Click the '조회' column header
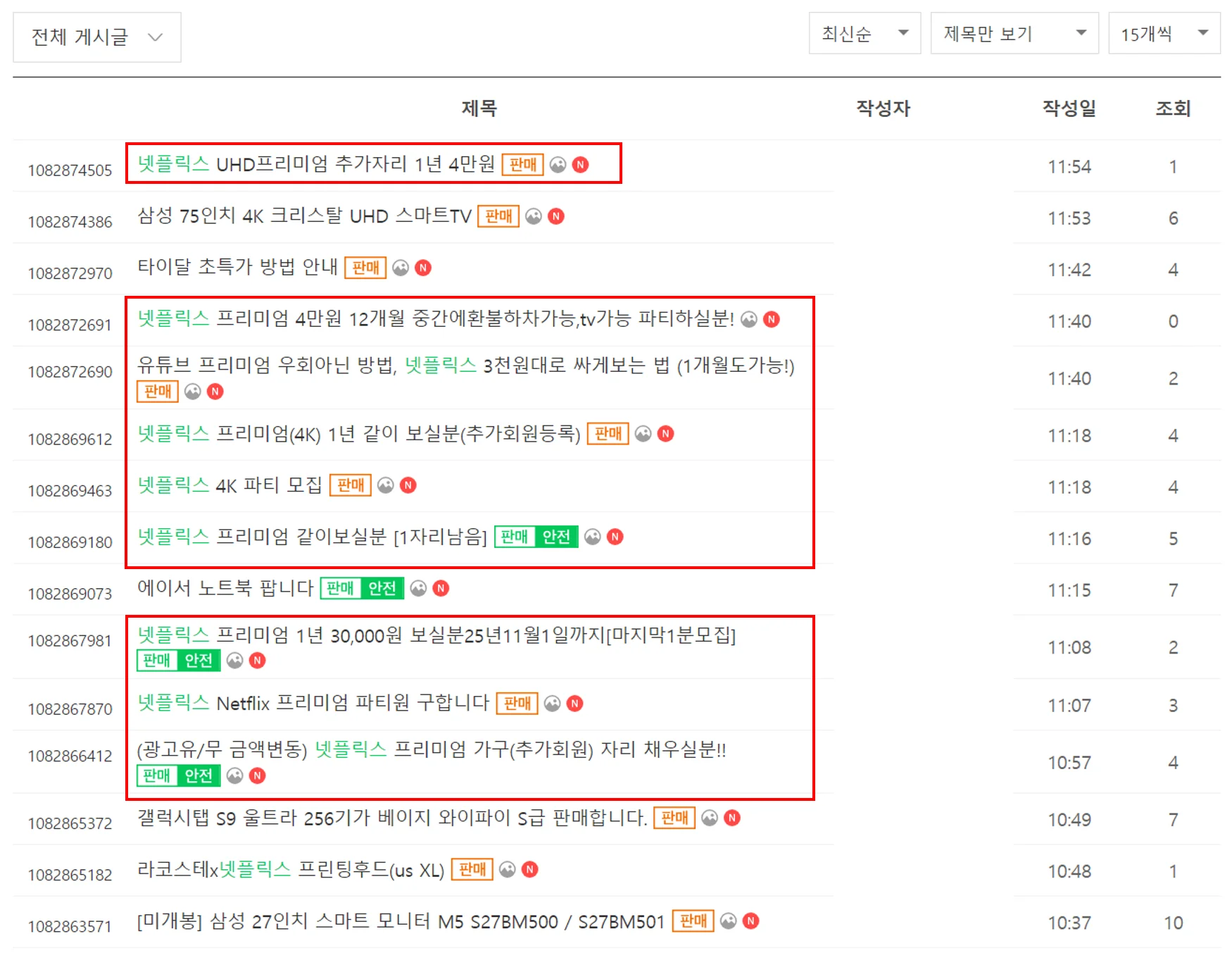 1173,108
